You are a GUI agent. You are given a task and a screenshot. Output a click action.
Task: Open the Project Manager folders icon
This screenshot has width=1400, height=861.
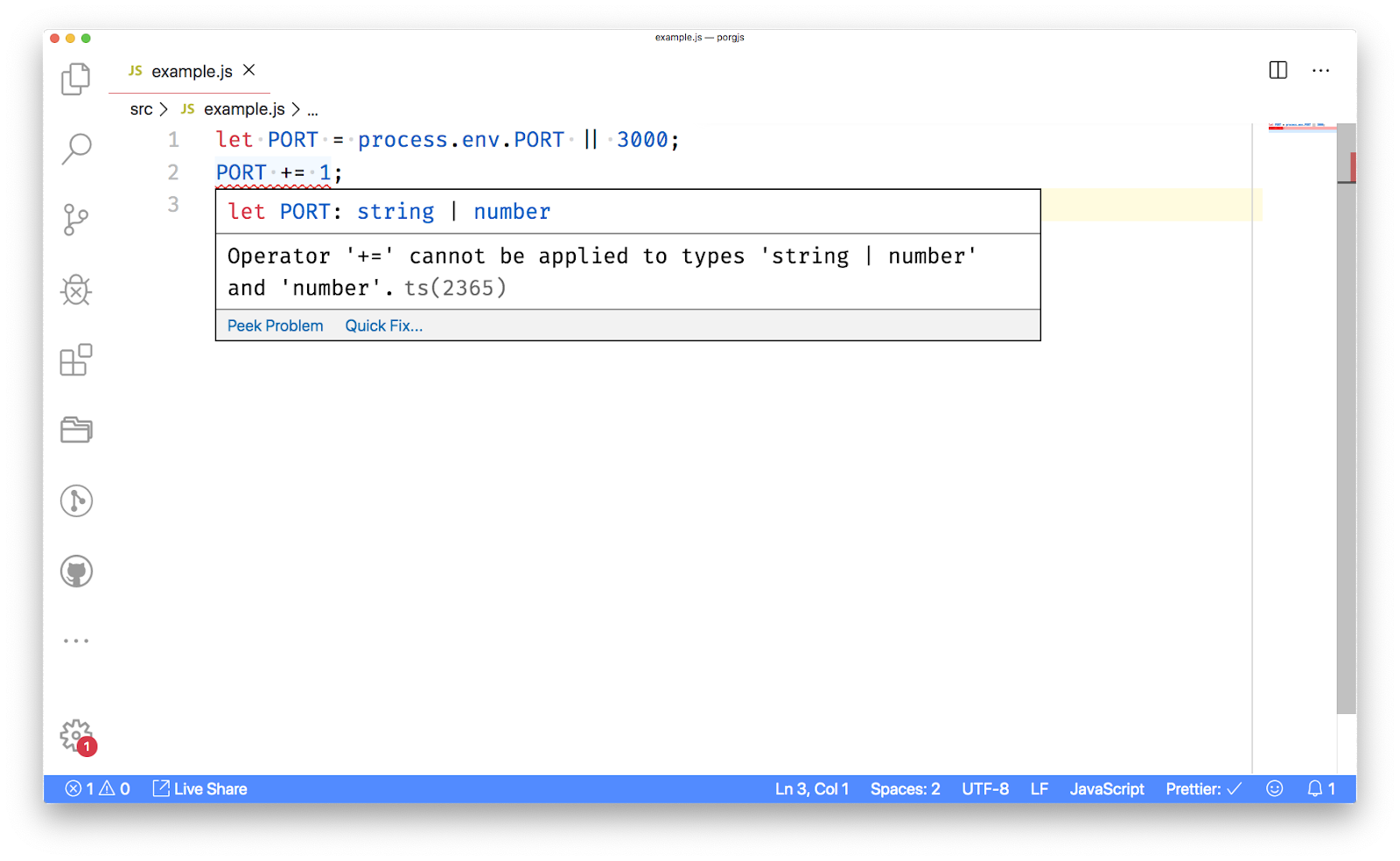pyautogui.click(x=76, y=430)
